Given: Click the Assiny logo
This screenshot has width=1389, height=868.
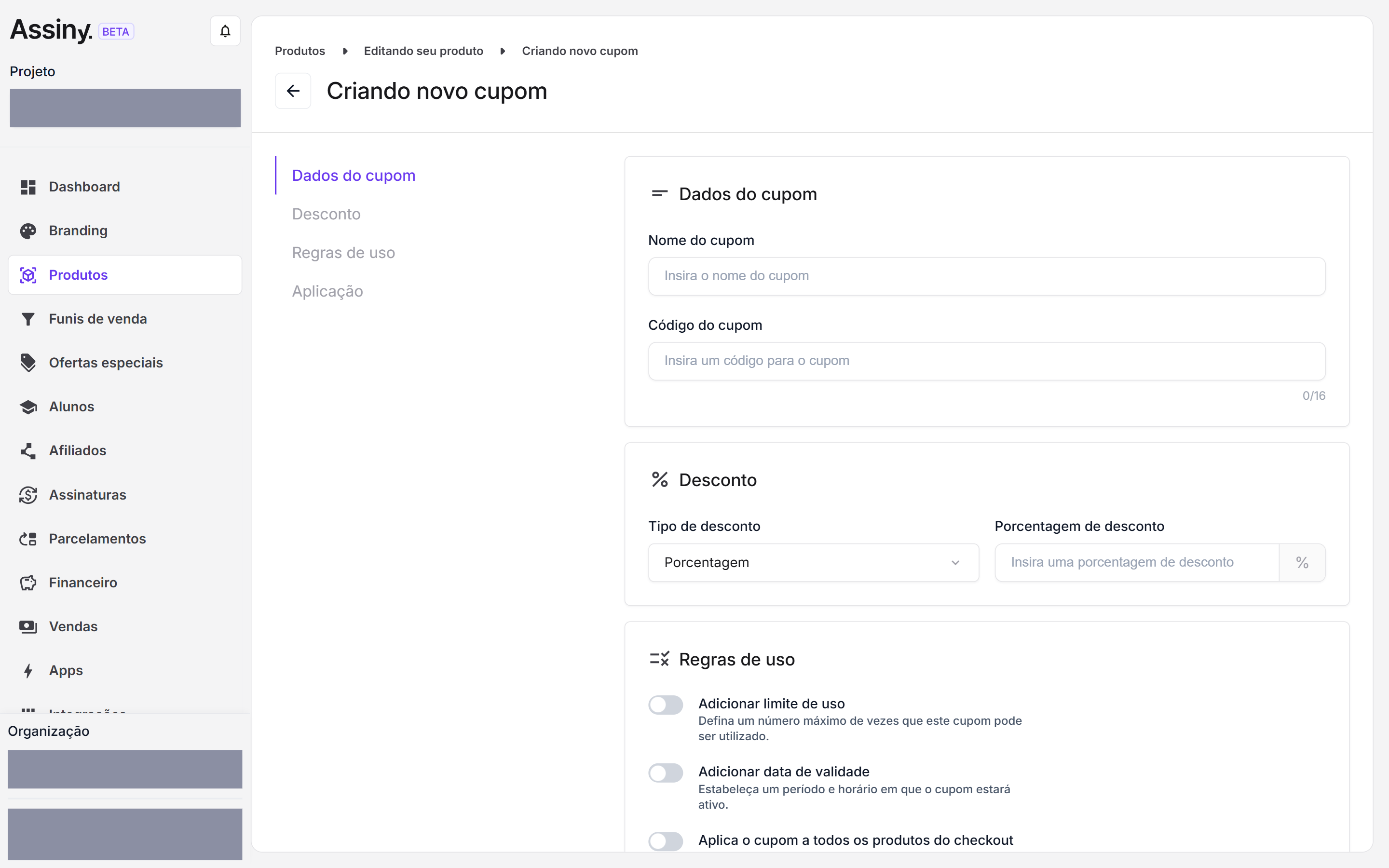Looking at the screenshot, I should click(51, 30).
